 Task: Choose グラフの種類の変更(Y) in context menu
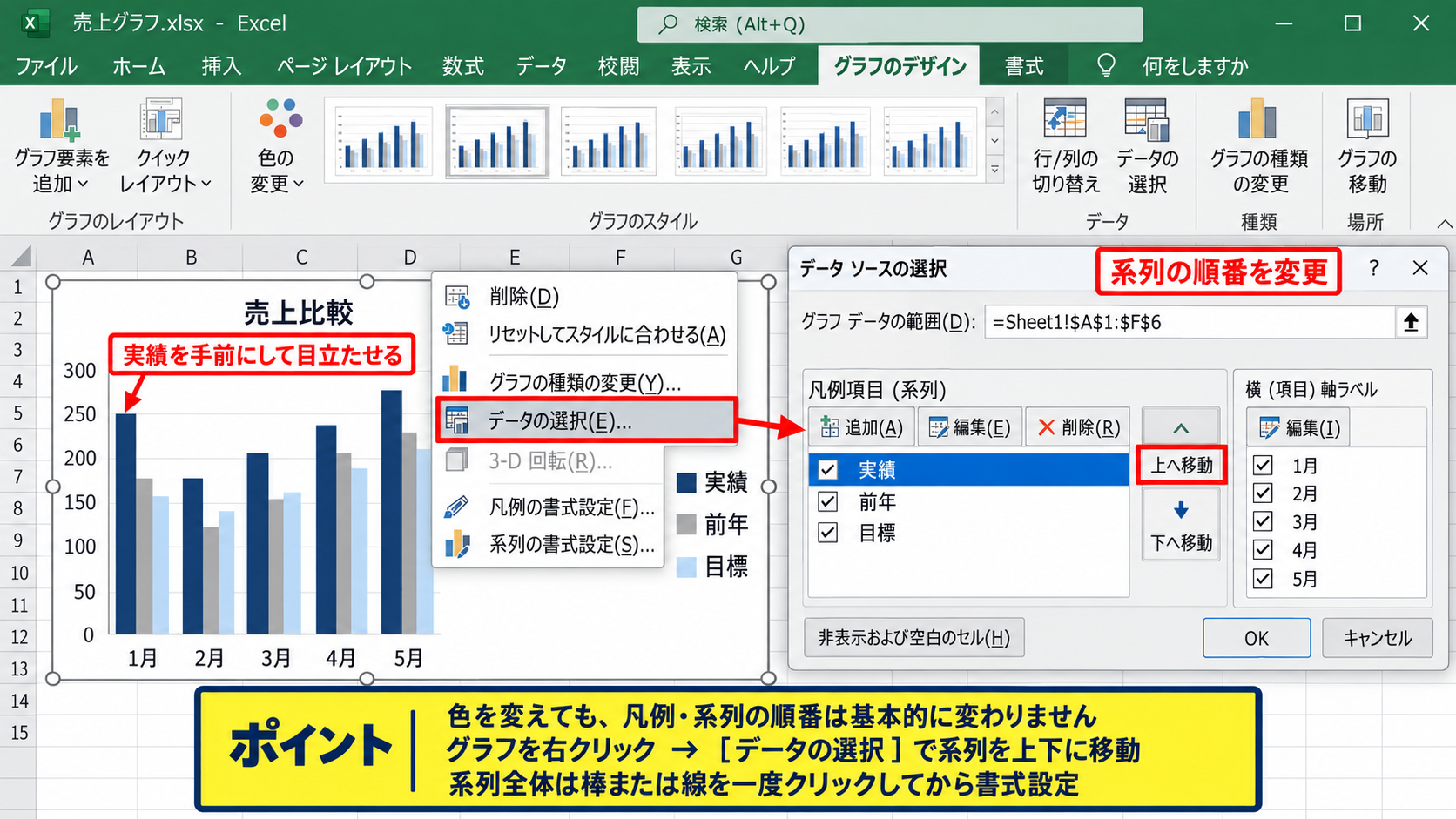[585, 381]
